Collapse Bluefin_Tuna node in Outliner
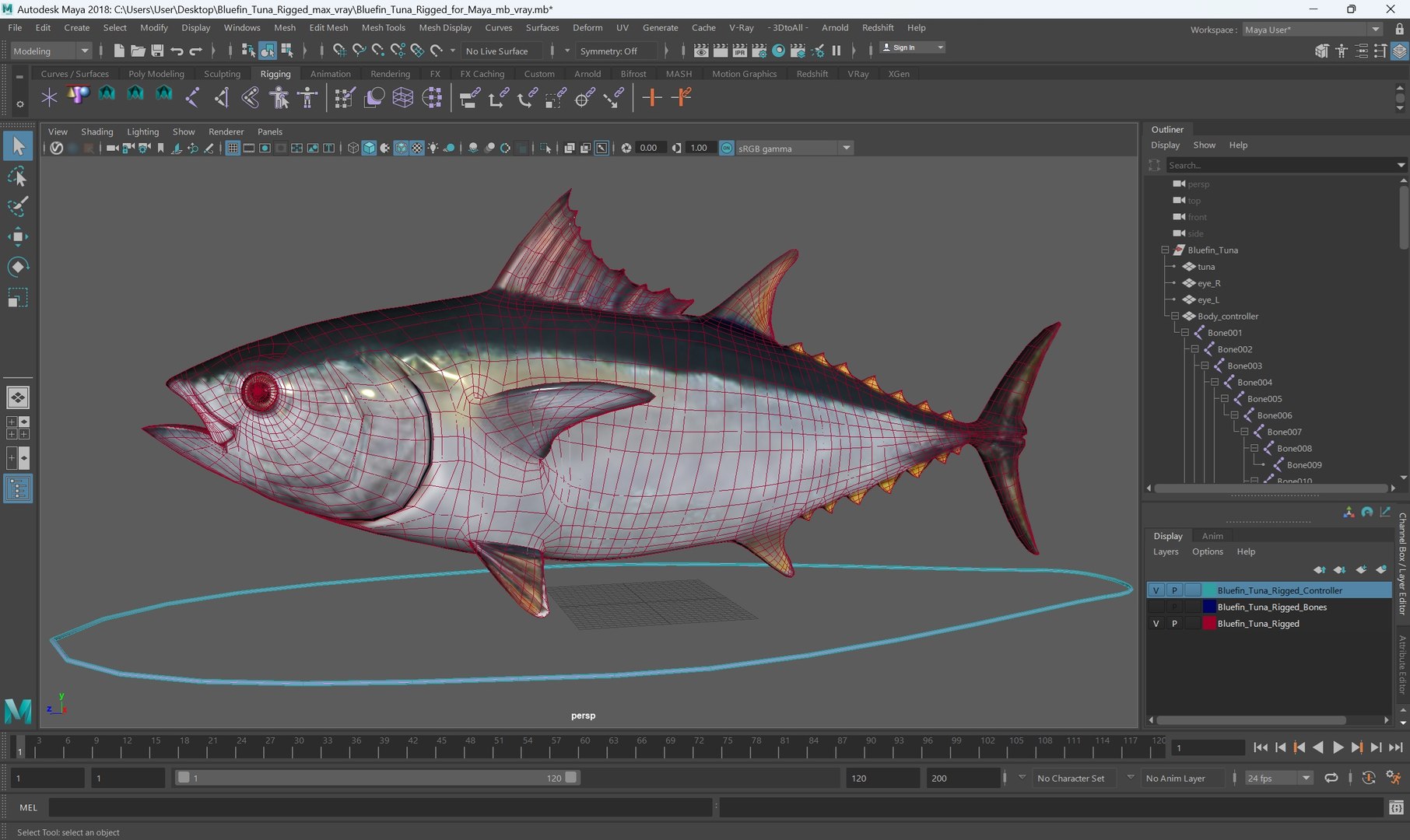 (x=1165, y=250)
